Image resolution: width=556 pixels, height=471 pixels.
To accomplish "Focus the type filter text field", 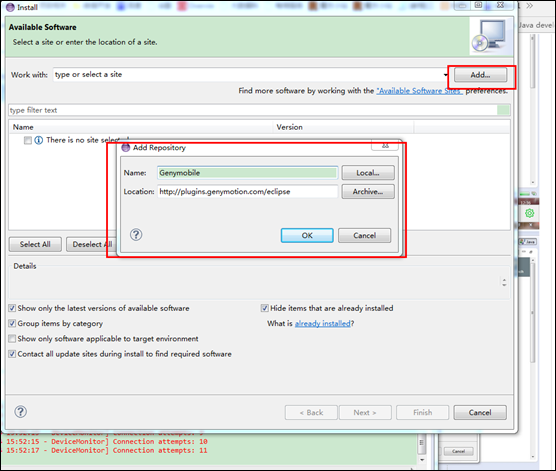I will pos(253,110).
